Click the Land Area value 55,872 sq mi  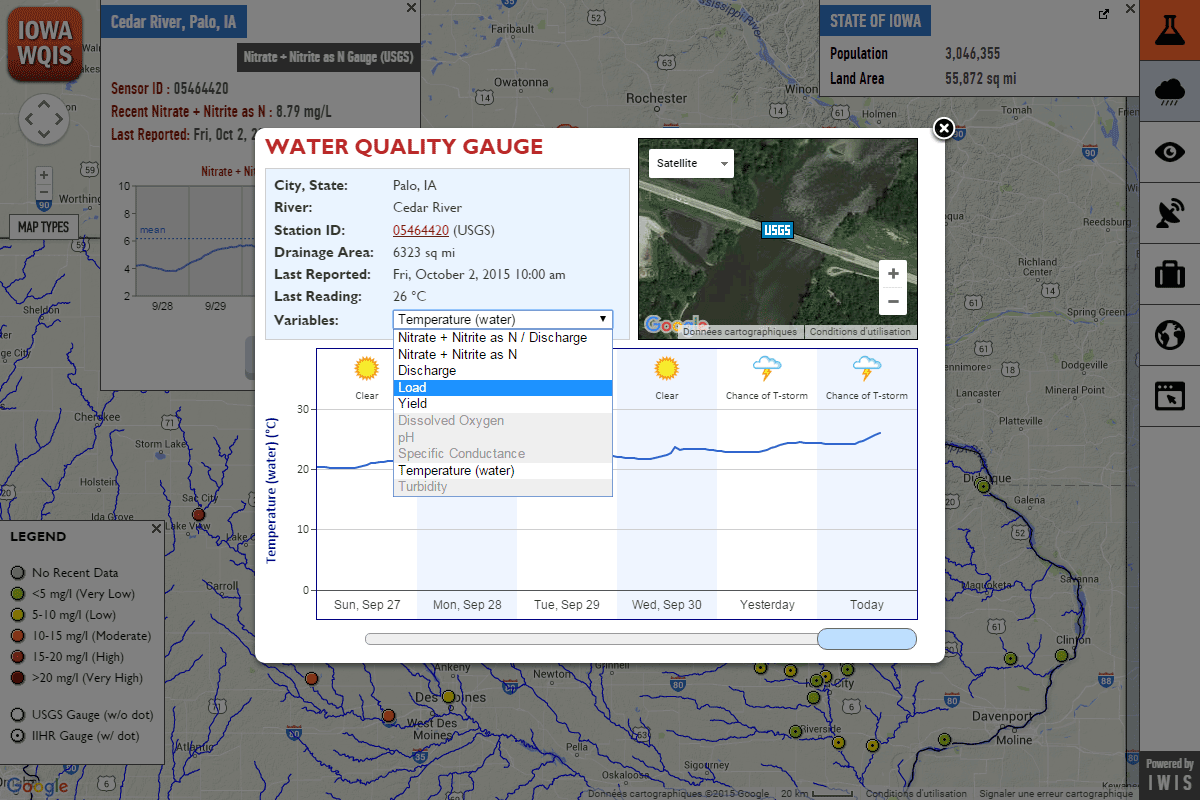click(x=980, y=78)
